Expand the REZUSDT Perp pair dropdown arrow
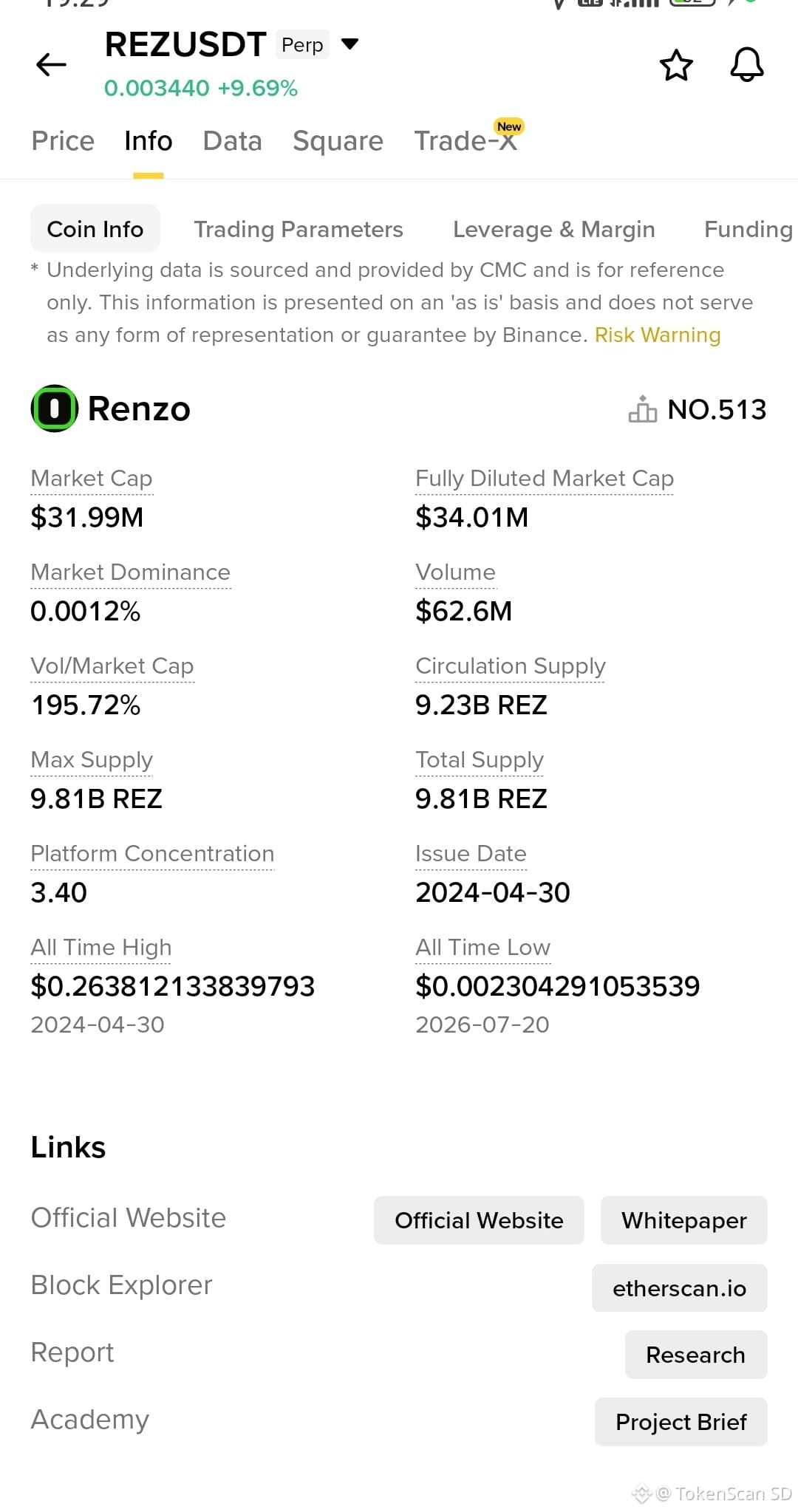This screenshot has height=1512, width=798. [x=349, y=44]
